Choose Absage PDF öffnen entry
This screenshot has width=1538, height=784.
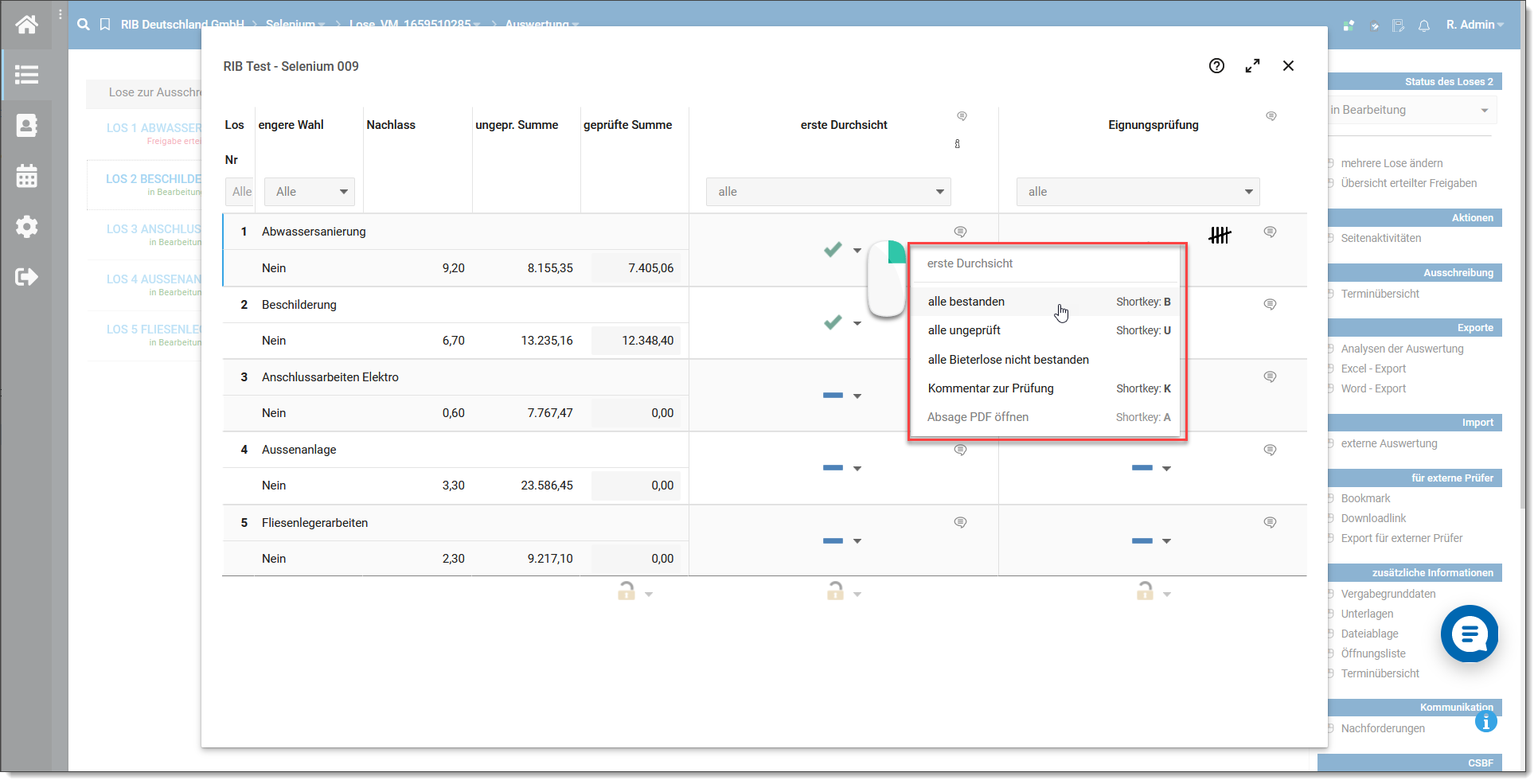1048,417
